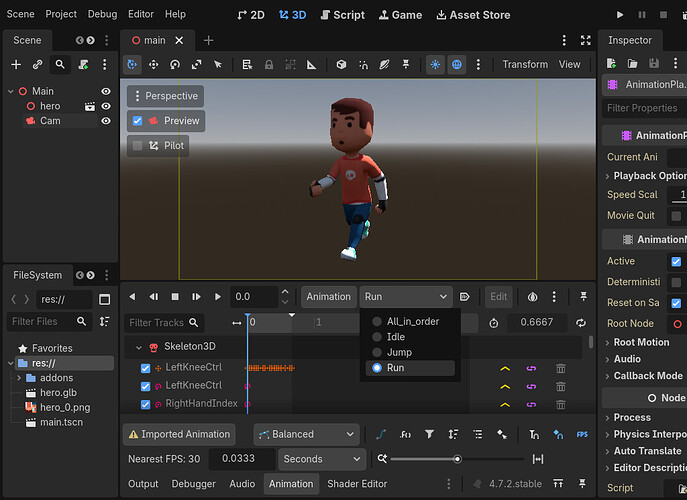Screen dimensions: 687x500
Task: Open the Seconds snap unit dropdown
Action: (322, 459)
